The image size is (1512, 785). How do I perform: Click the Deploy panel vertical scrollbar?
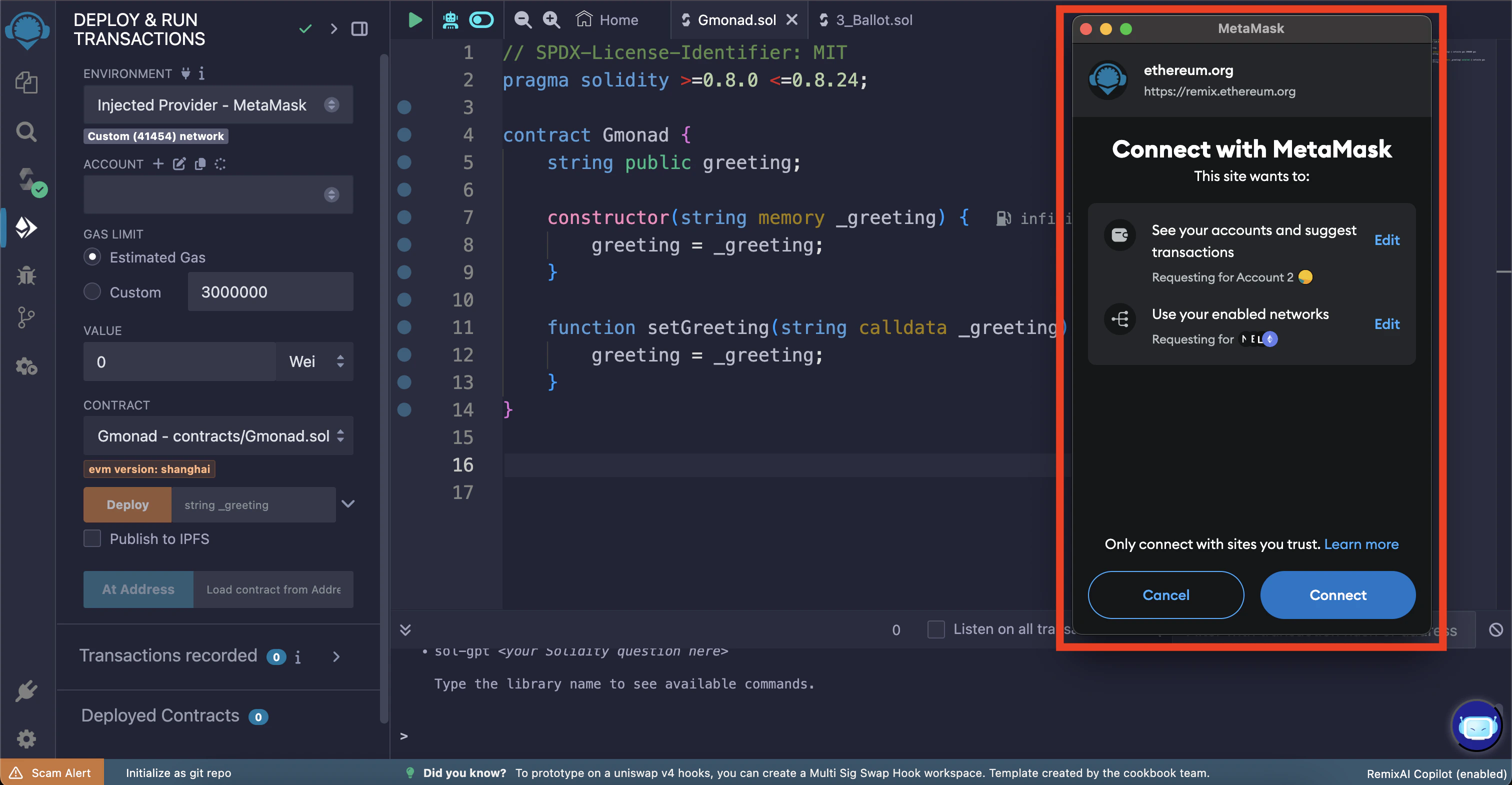tap(384, 387)
